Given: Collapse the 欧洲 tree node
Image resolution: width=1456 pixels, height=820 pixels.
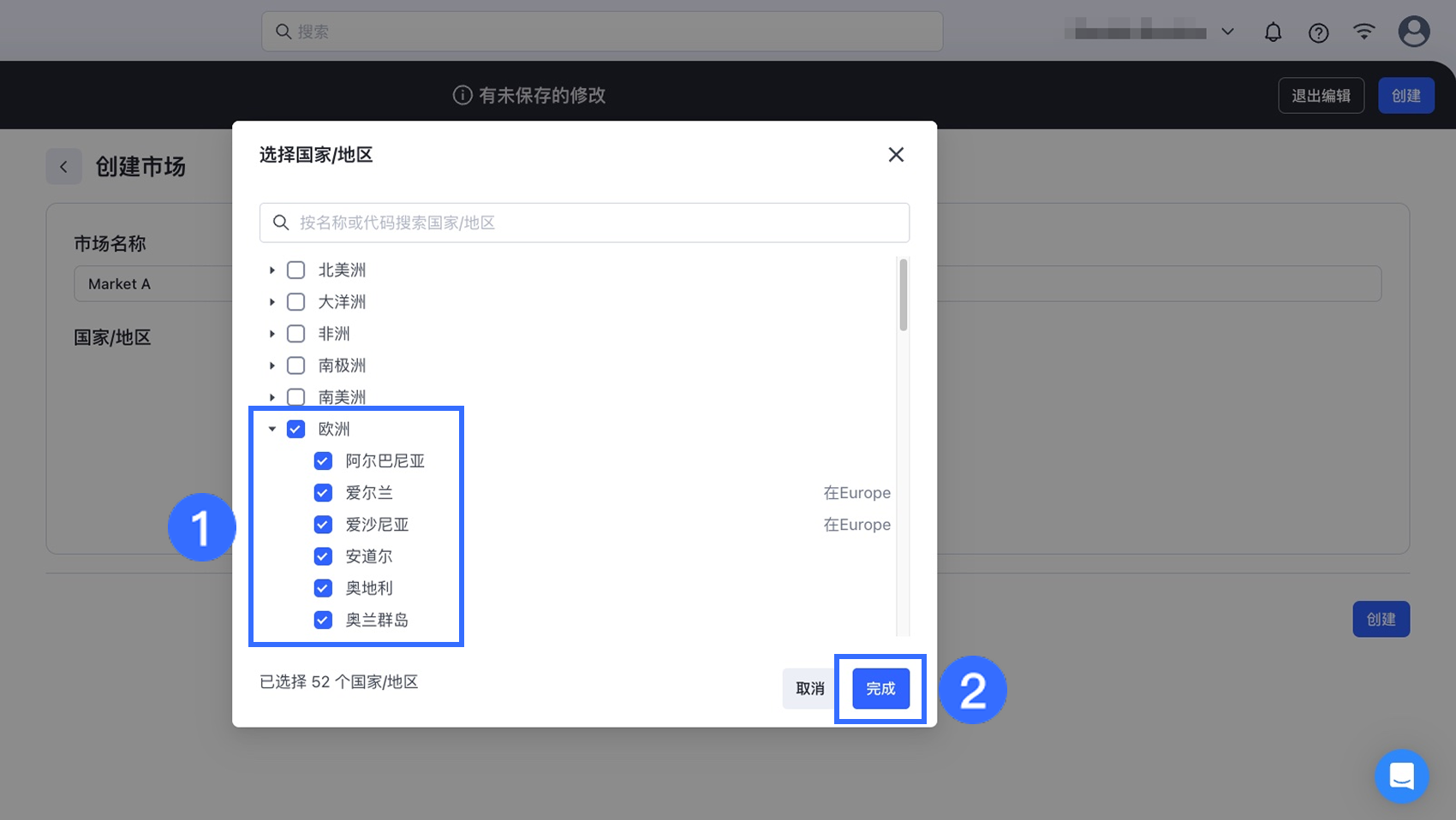Looking at the screenshot, I should click(x=272, y=429).
